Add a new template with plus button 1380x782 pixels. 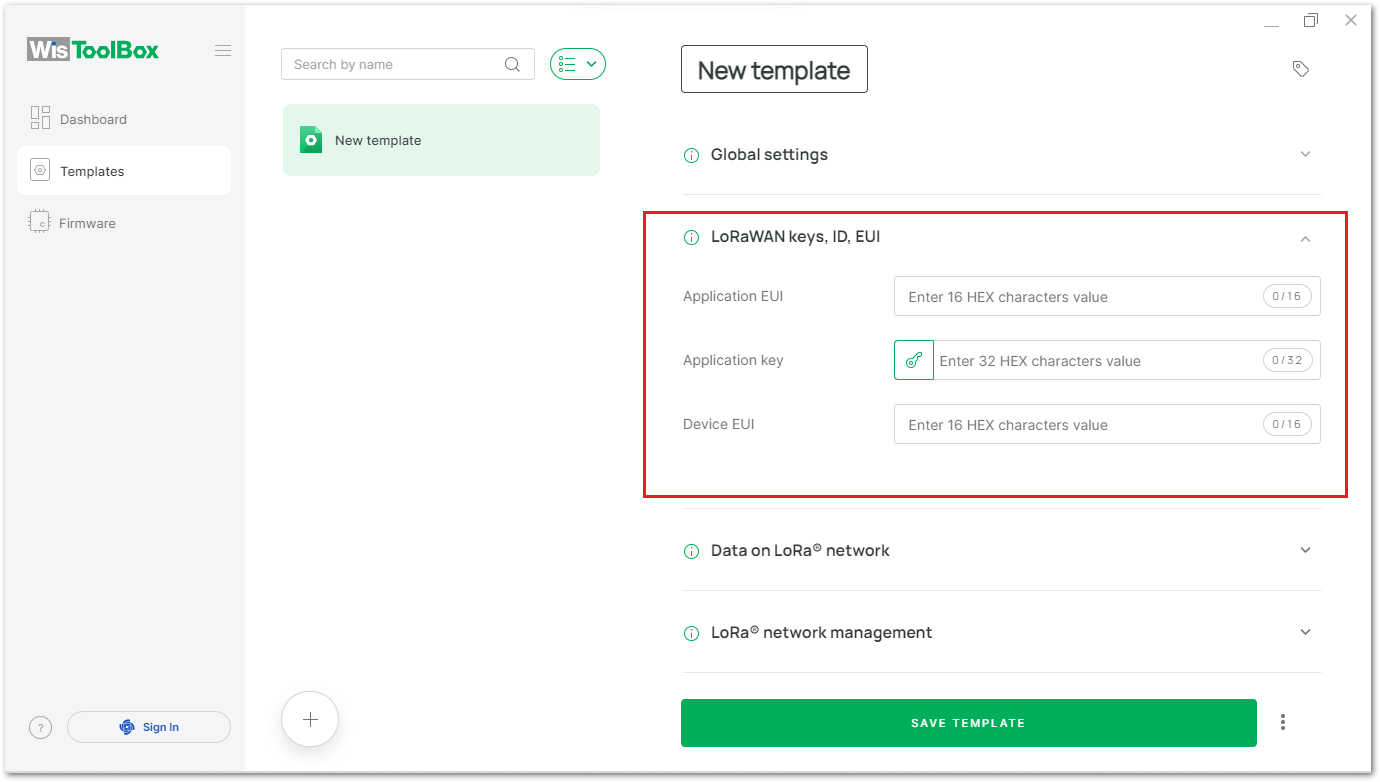310,719
